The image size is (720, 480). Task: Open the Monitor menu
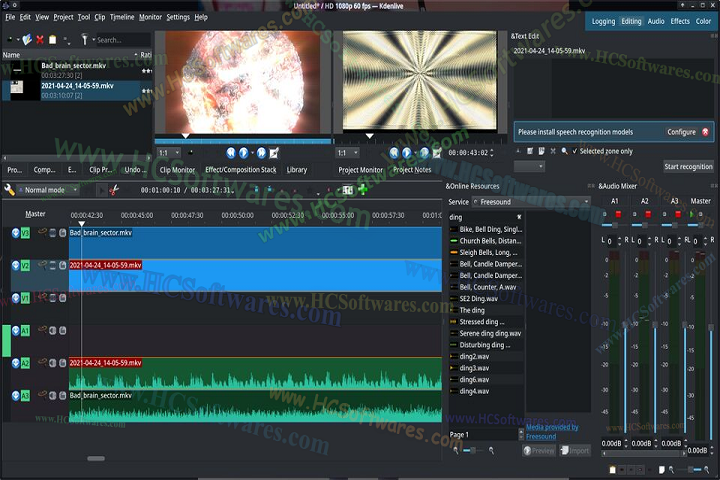pos(150,17)
